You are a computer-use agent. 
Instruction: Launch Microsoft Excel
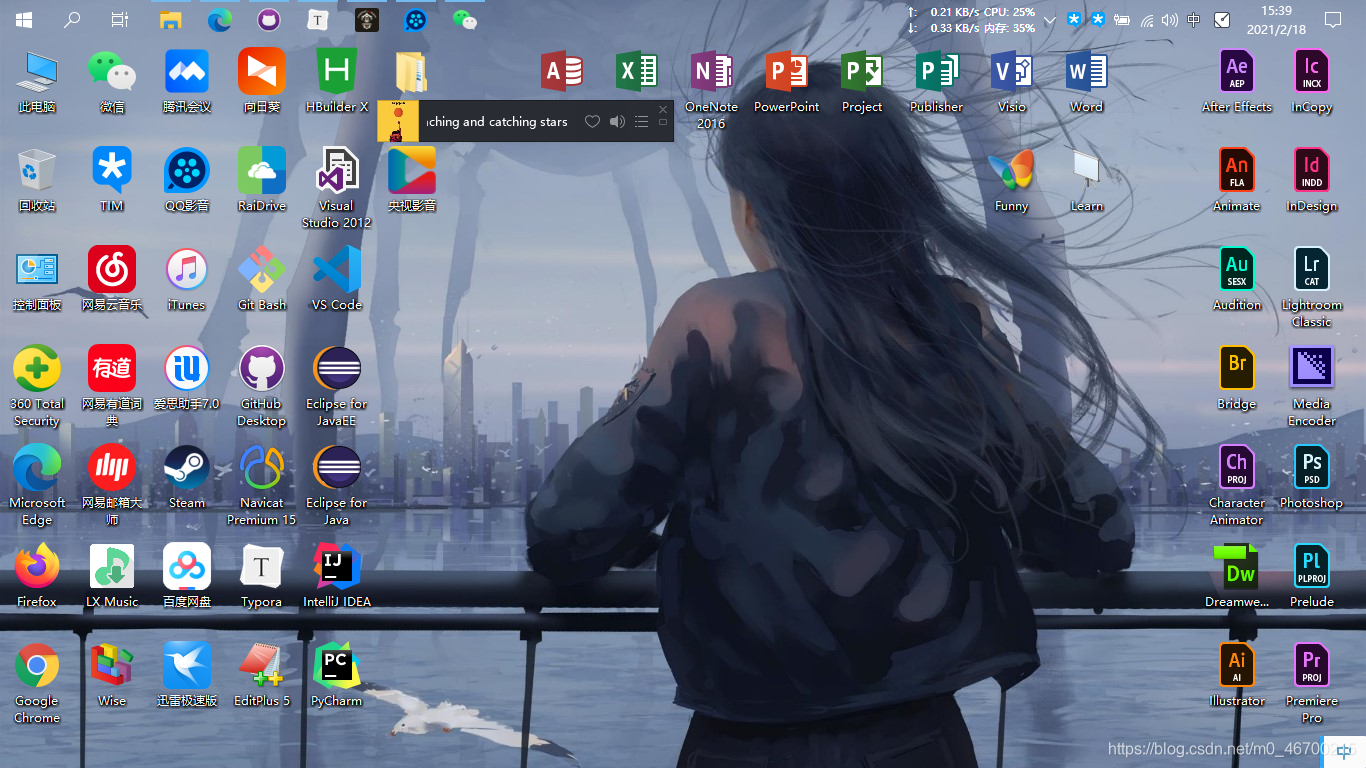tap(636, 72)
